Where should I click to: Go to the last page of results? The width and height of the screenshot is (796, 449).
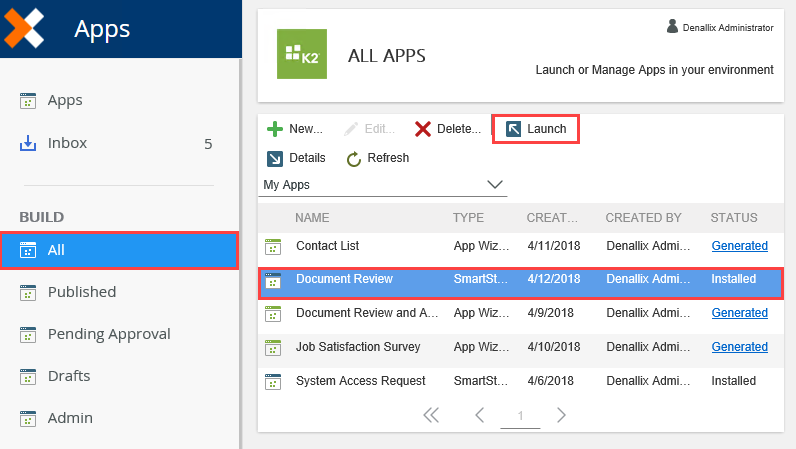pos(431,415)
